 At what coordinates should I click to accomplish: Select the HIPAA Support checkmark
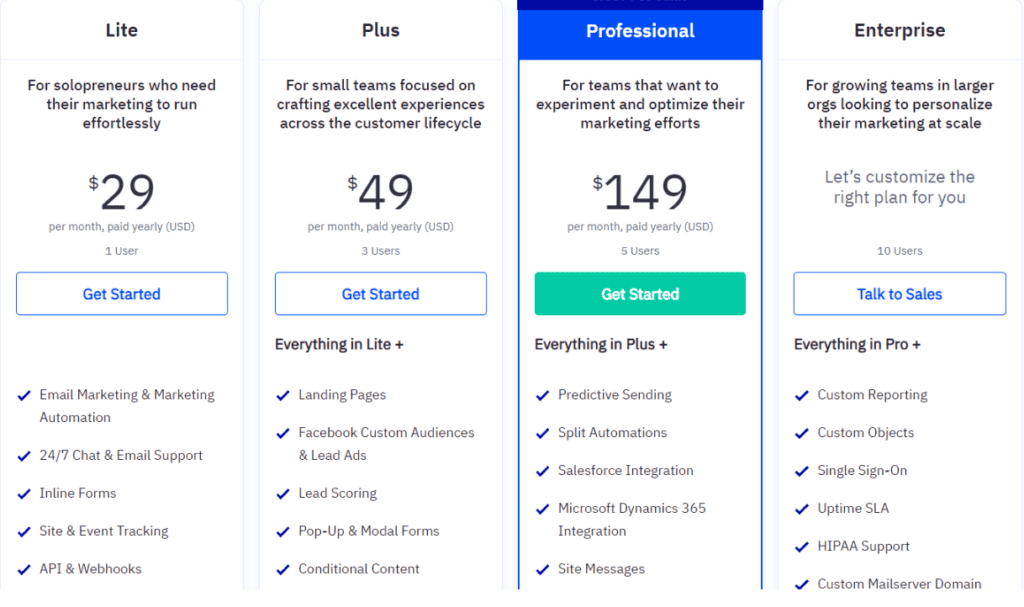click(x=801, y=547)
